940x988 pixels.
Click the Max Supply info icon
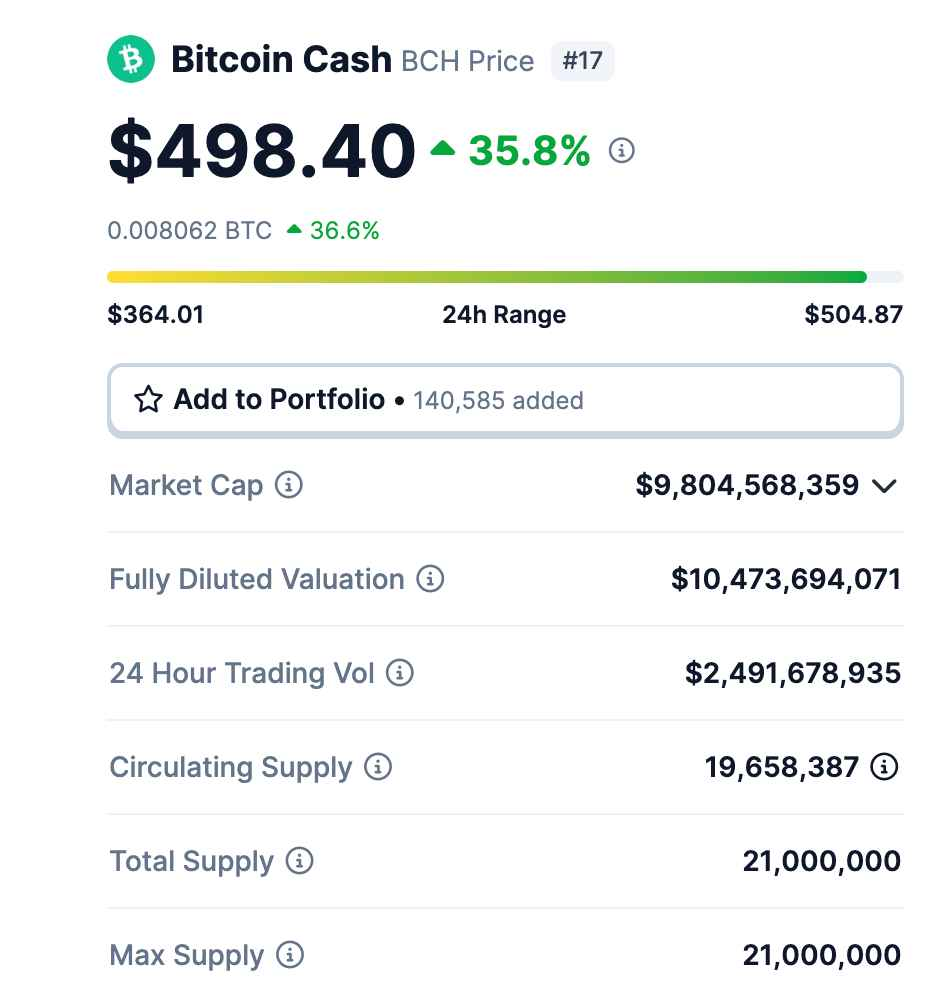[290, 955]
